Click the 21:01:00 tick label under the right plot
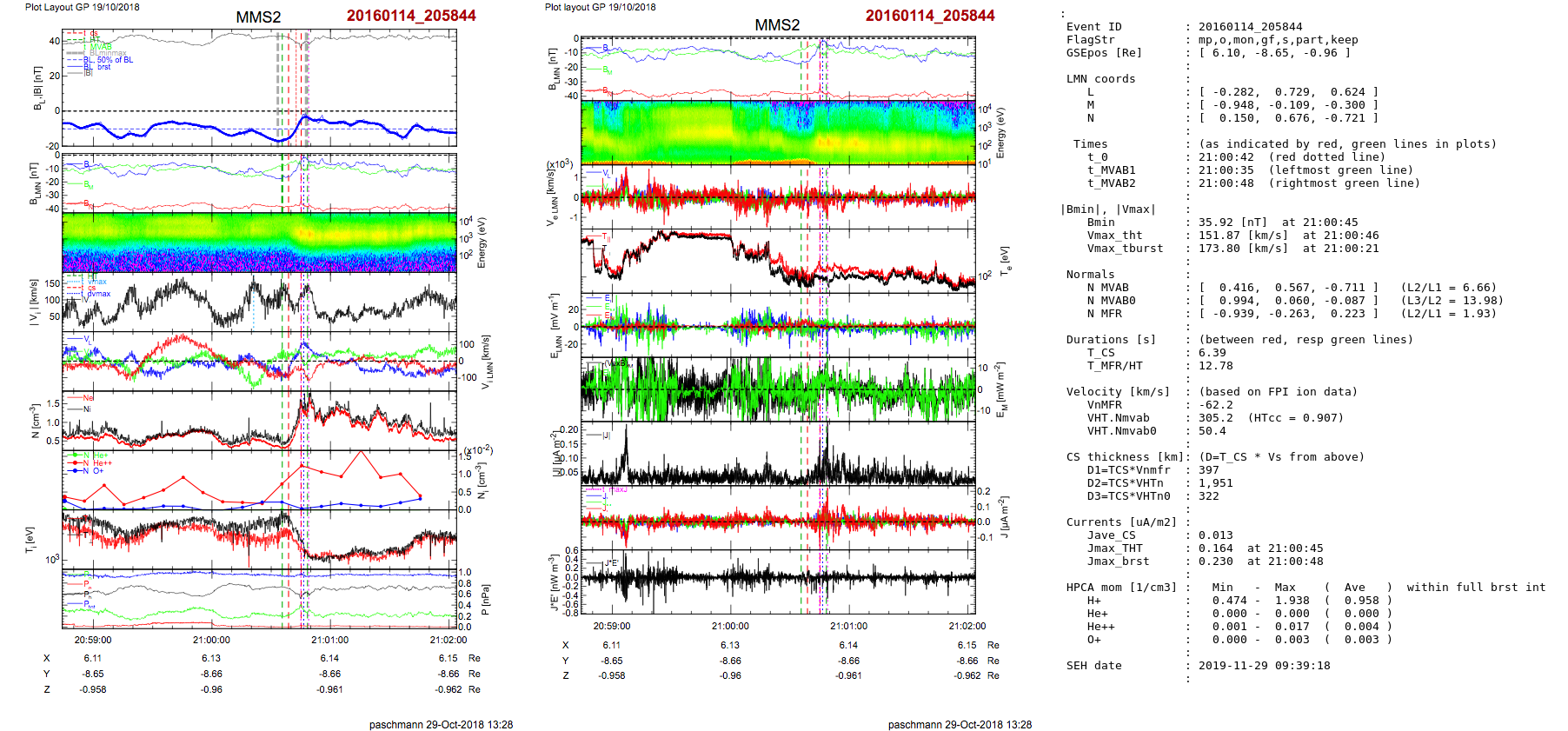 pos(848,626)
